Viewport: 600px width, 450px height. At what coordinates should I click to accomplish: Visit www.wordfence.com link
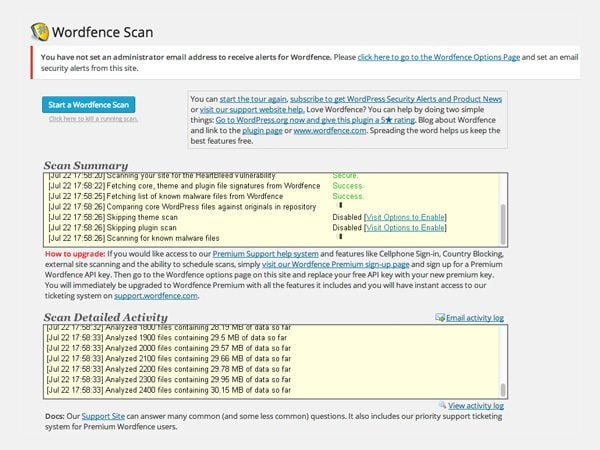pyautogui.click(x=330, y=130)
